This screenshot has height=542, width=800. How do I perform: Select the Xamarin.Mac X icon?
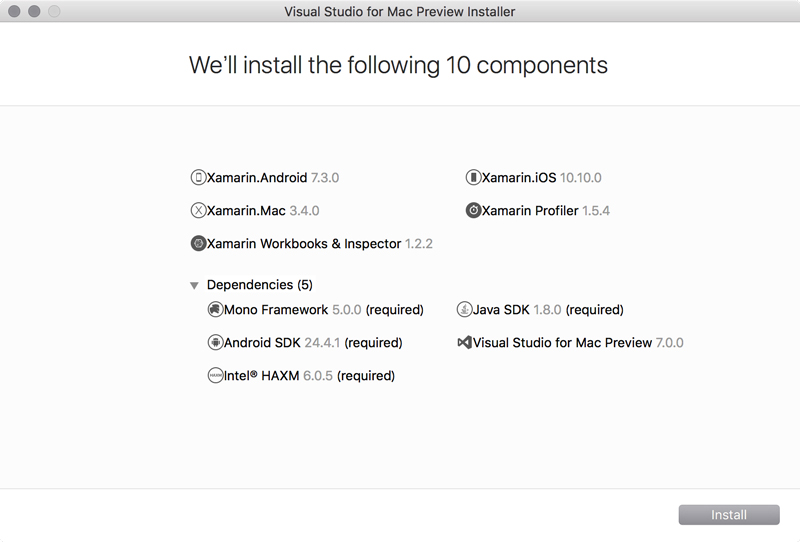tap(198, 210)
